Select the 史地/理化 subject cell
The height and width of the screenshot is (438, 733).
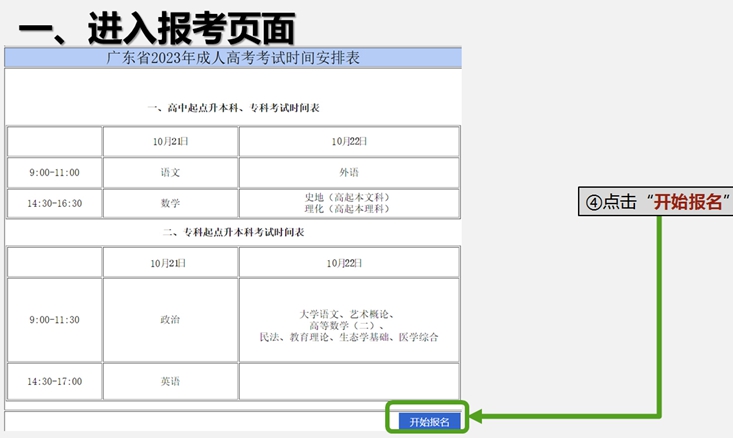349,203
